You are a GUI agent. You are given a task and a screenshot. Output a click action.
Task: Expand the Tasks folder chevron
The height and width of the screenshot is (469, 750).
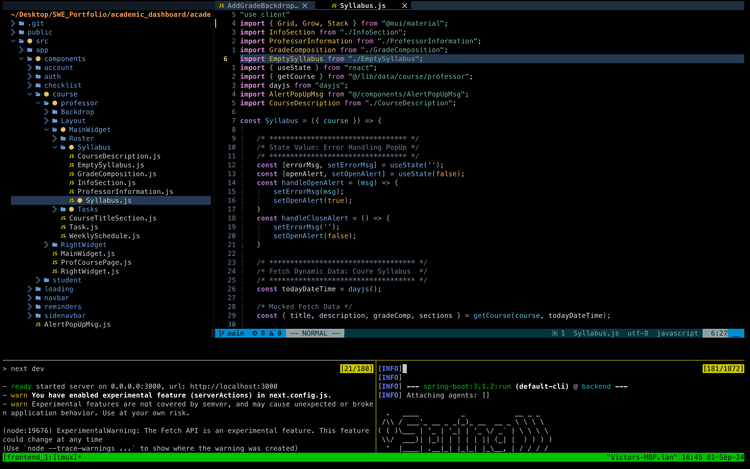point(55,209)
